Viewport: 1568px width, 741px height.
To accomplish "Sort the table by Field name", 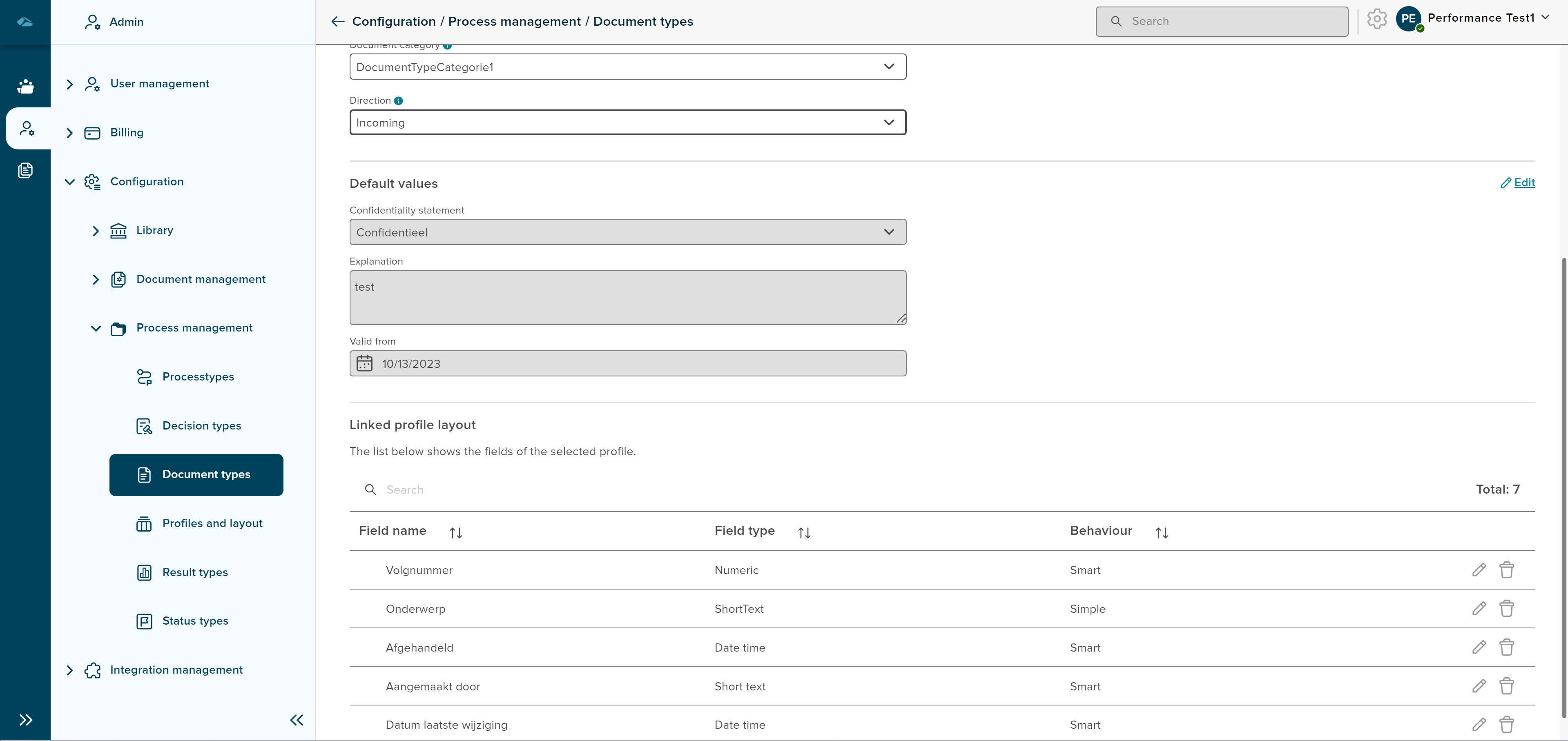I will pyautogui.click(x=455, y=532).
